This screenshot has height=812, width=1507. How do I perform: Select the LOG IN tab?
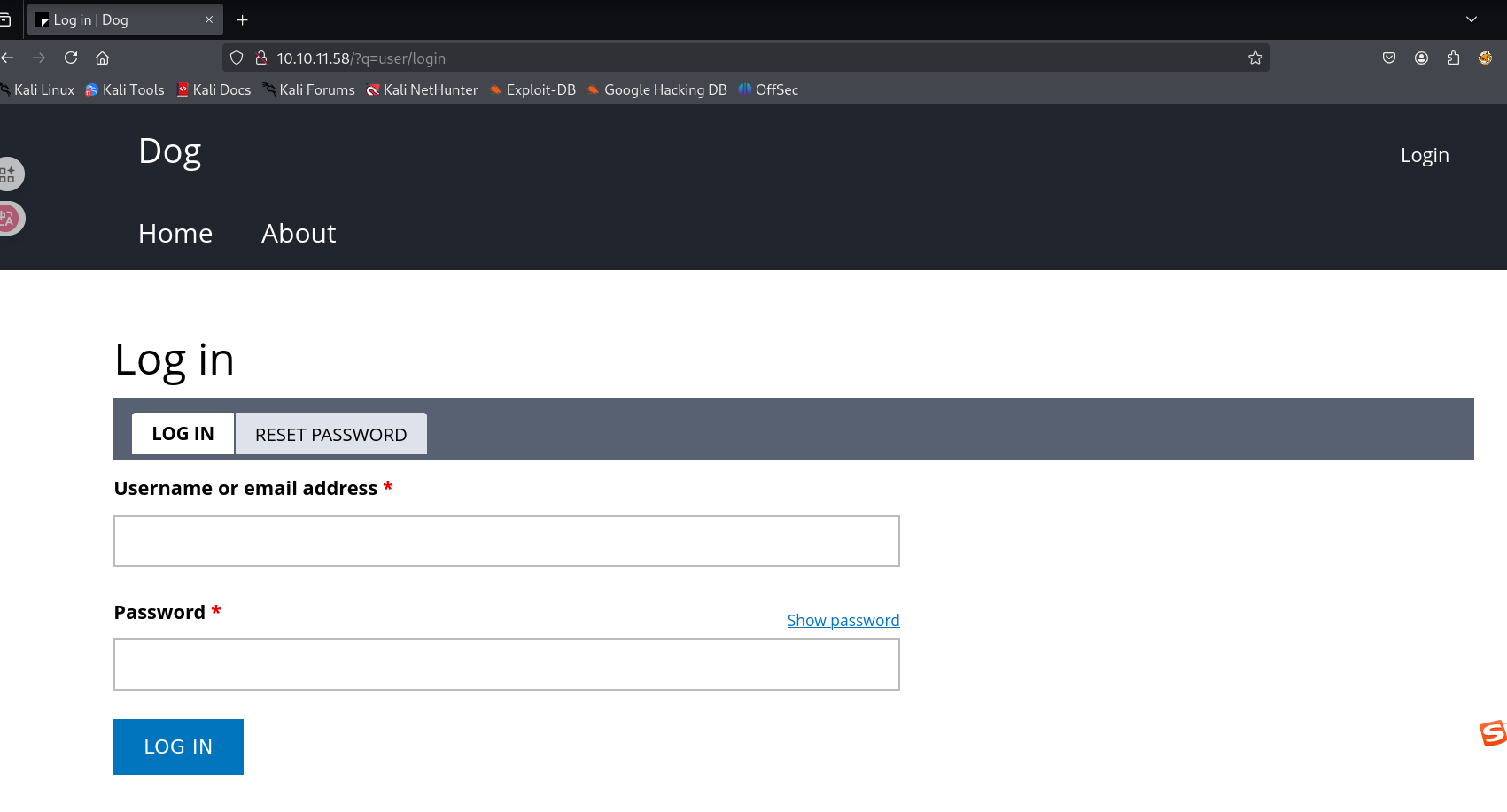pos(183,433)
